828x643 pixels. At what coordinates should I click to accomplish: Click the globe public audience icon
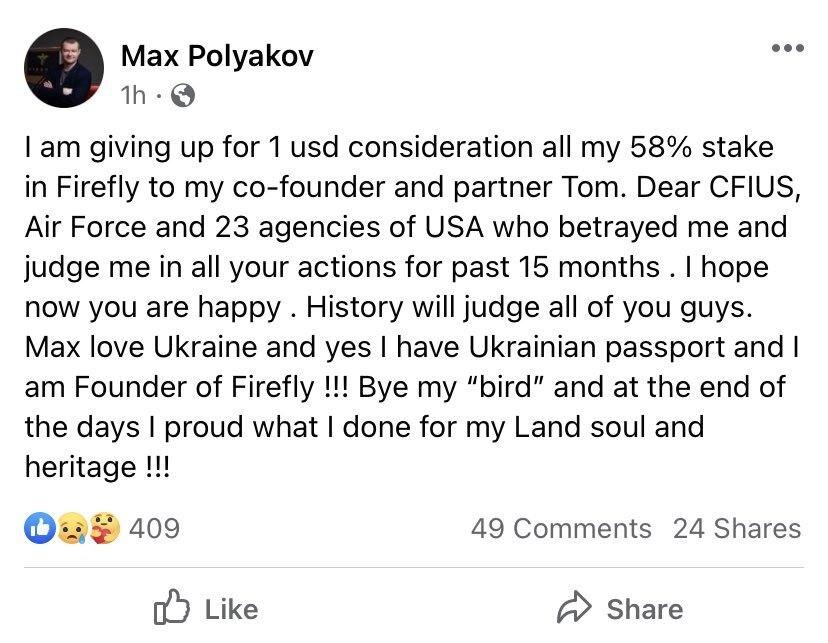click(x=183, y=96)
